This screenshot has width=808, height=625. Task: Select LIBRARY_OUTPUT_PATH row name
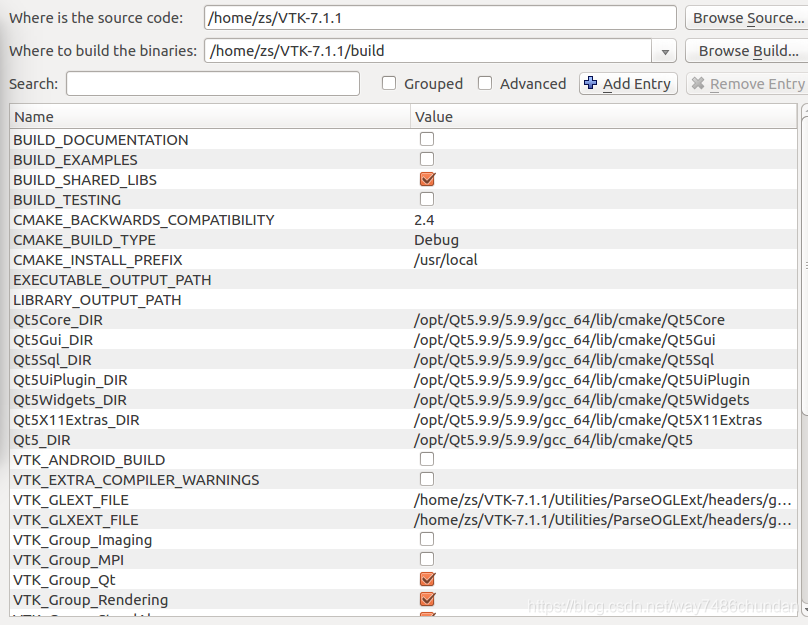coord(97,300)
